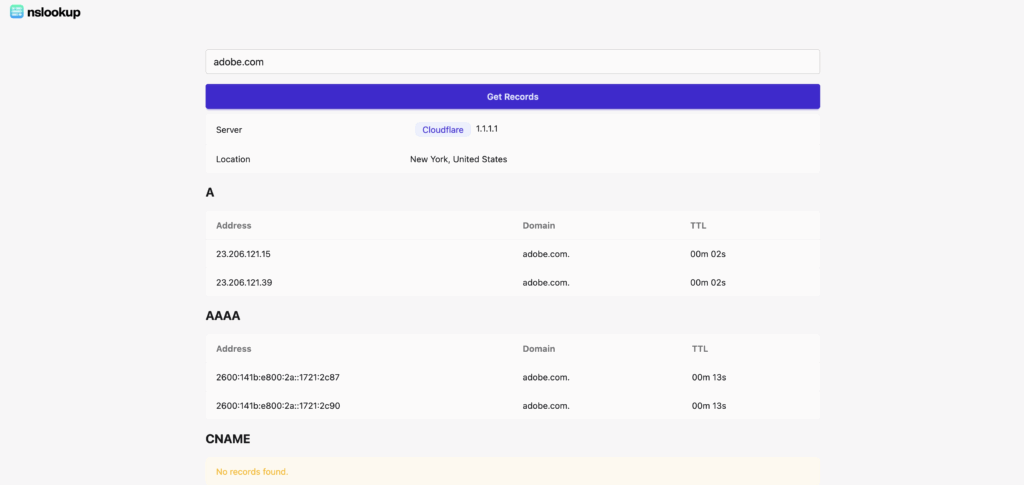
Task: Focus the adobe.com domain input field
Action: click(513, 62)
